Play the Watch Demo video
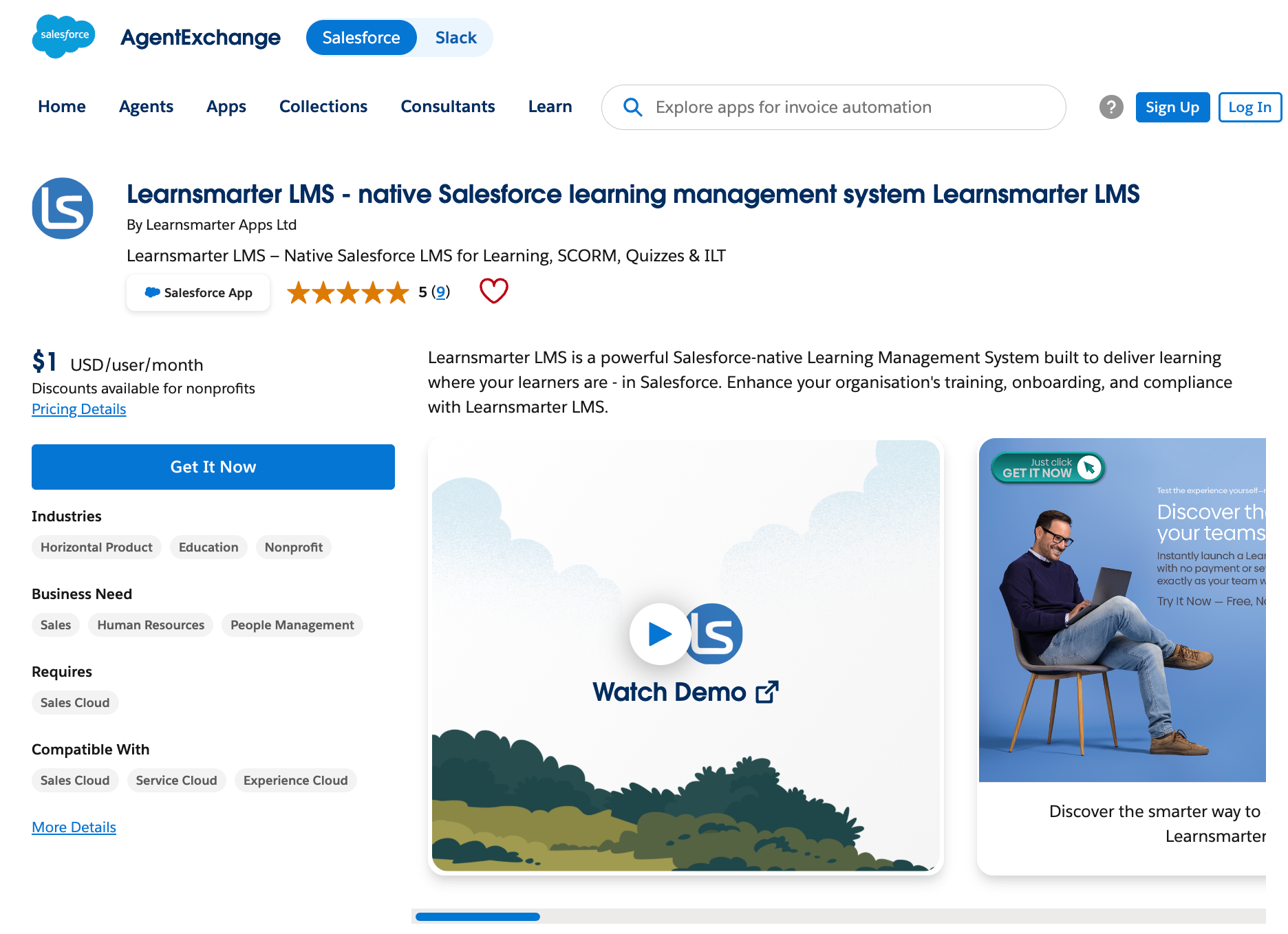Viewport: 1288px width, 934px height. 660,633
